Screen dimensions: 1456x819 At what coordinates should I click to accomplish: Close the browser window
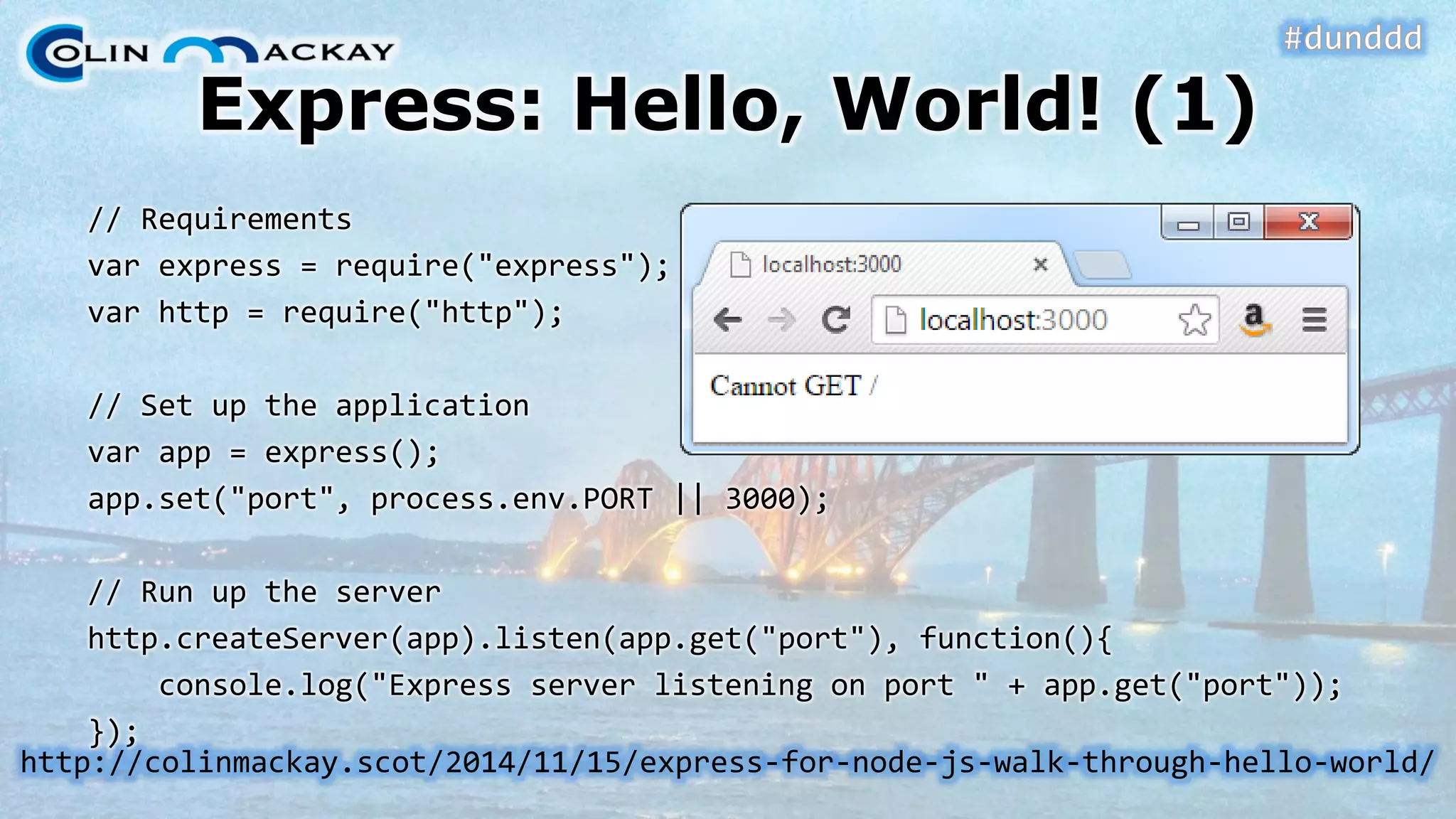[1308, 223]
